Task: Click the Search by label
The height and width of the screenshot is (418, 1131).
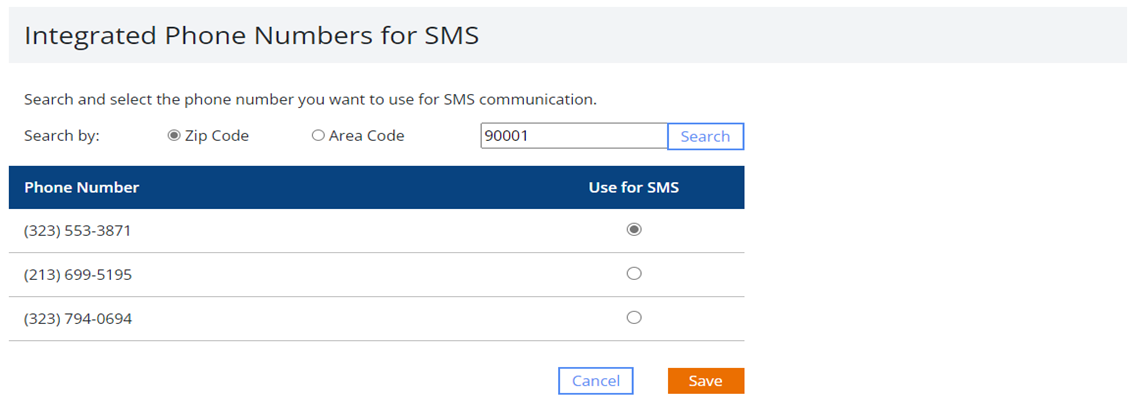Action: [62, 136]
